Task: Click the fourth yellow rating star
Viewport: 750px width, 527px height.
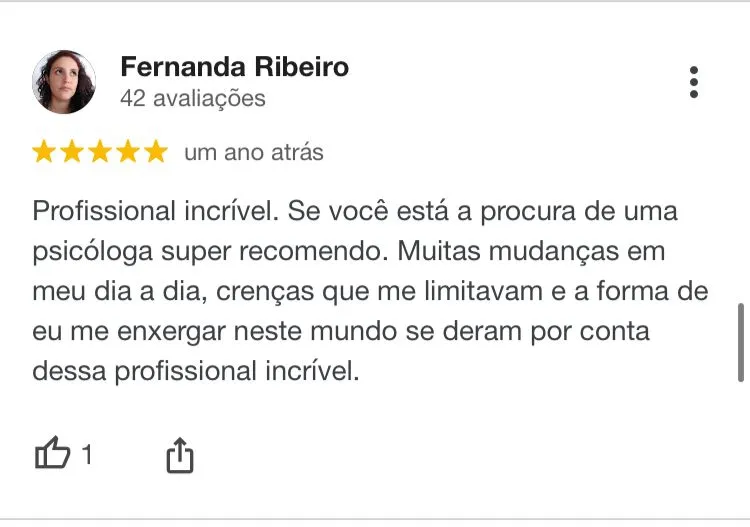Action: pos(128,152)
